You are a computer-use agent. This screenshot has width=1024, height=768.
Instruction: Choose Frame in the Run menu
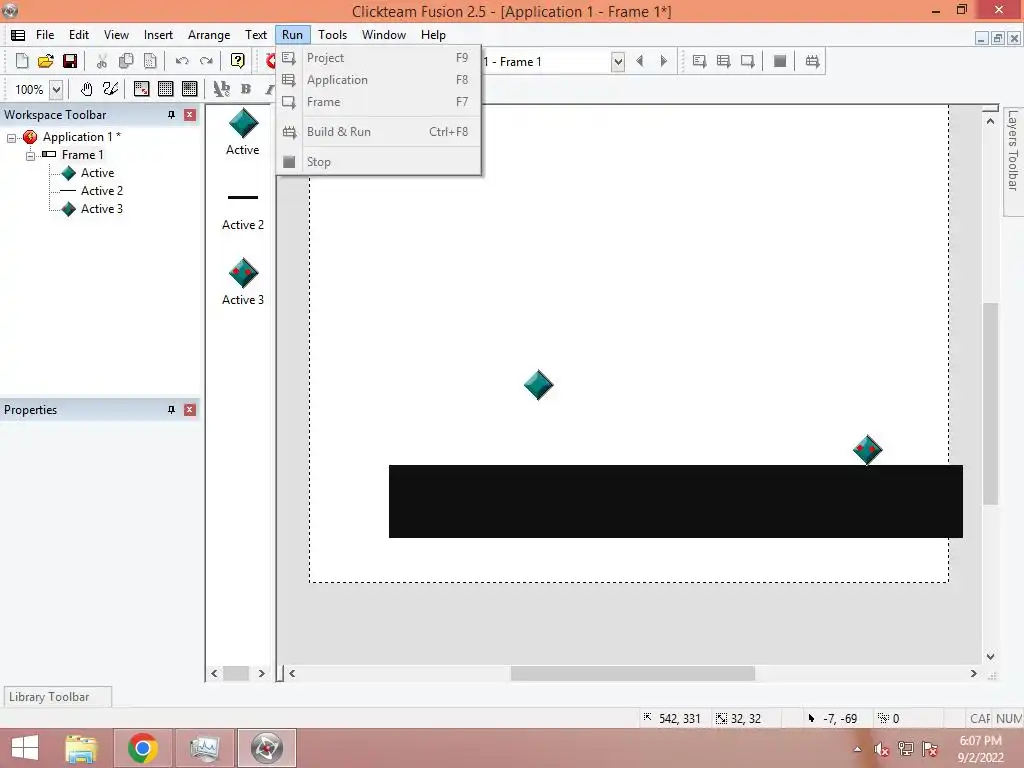click(x=379, y=102)
